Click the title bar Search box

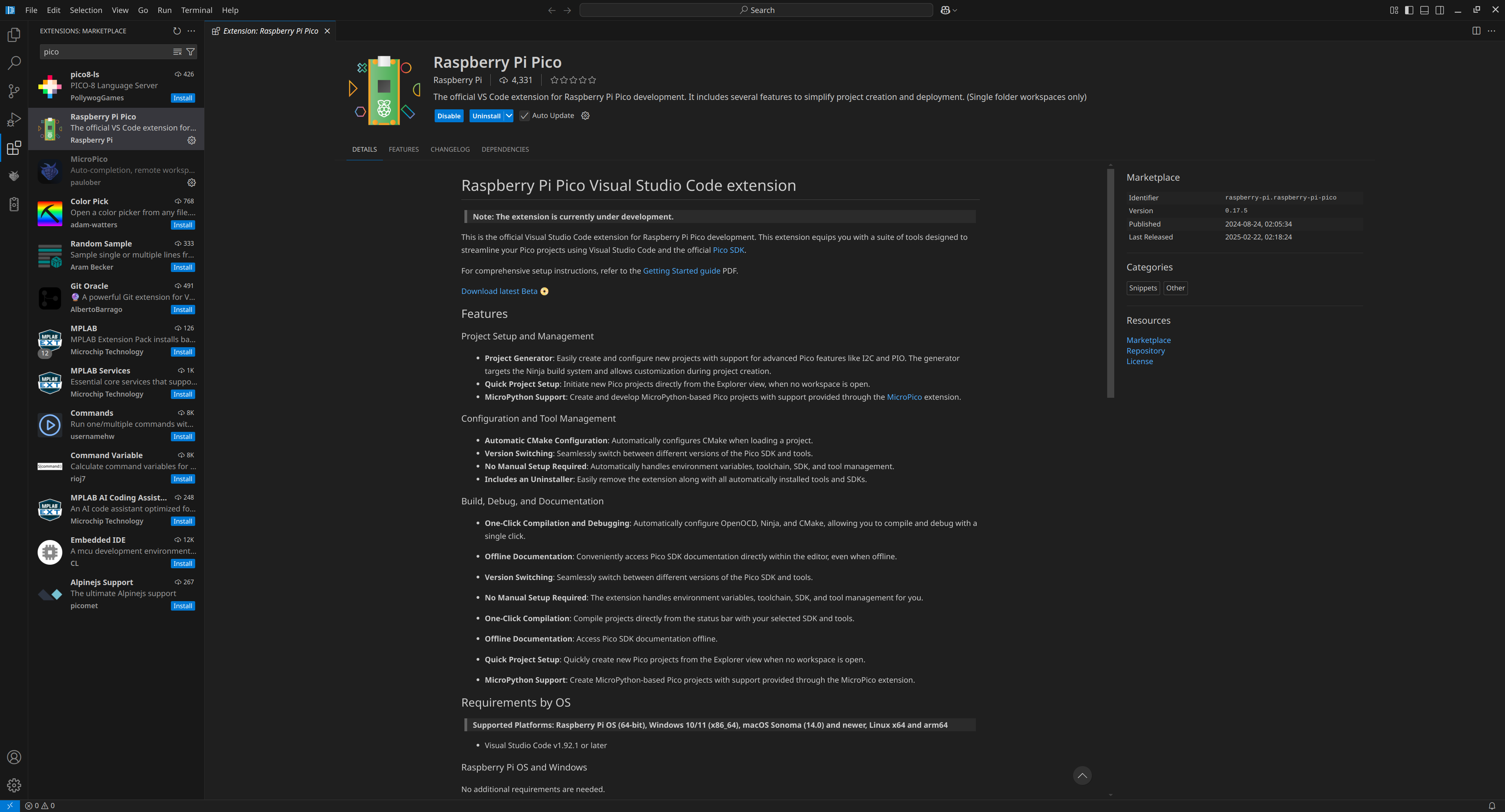756,10
